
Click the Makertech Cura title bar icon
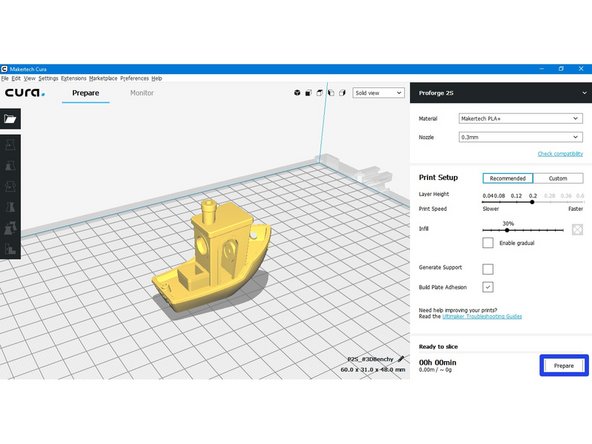(x=4, y=69)
